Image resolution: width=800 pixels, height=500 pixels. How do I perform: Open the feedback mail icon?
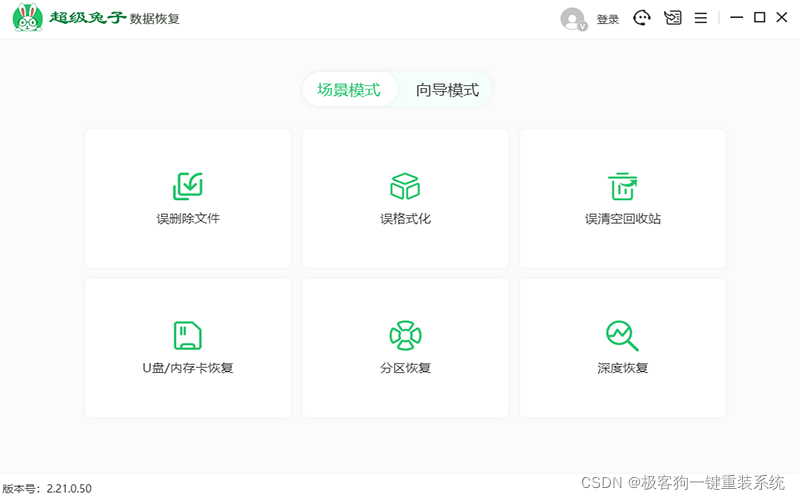pyautogui.click(x=672, y=18)
